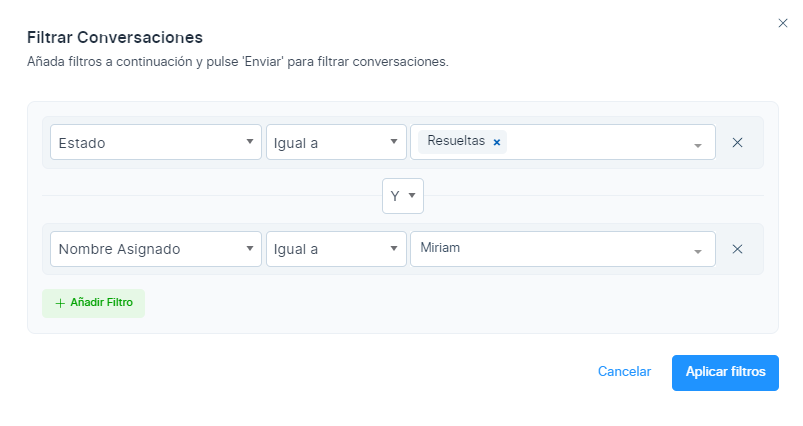Delete the Estado filter row

(737, 142)
